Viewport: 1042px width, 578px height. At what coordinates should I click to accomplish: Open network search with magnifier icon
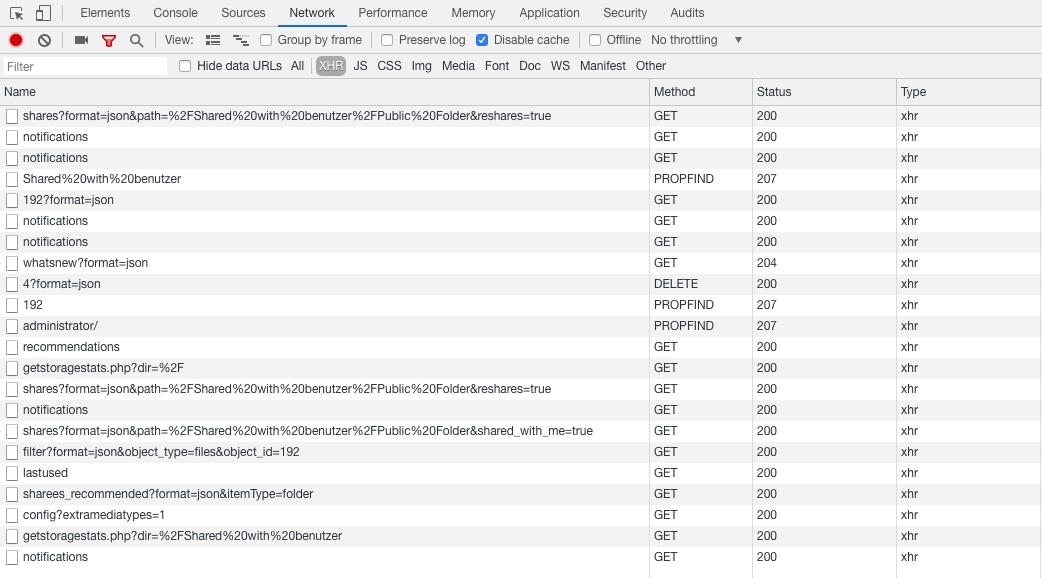click(x=136, y=41)
